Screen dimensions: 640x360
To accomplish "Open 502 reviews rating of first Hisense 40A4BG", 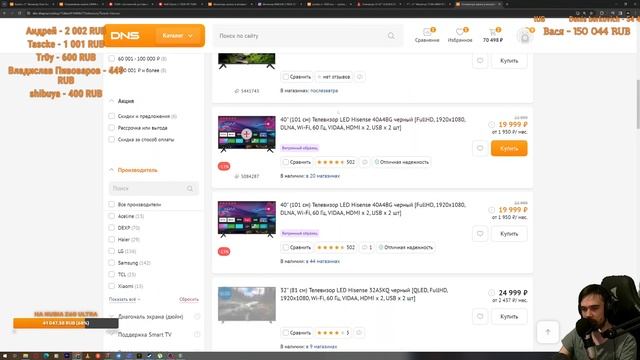I will tap(336, 162).
